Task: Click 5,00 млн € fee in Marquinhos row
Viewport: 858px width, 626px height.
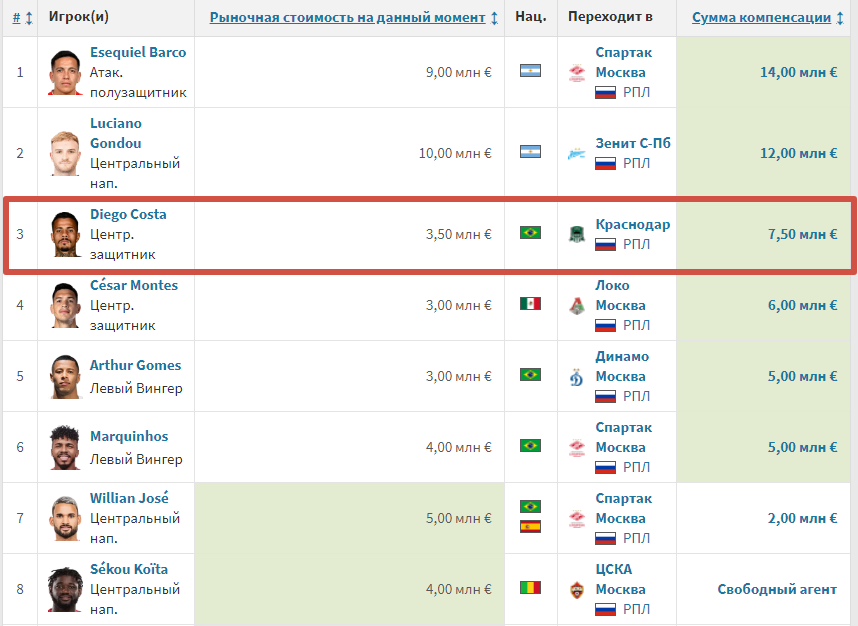Action: 802,448
